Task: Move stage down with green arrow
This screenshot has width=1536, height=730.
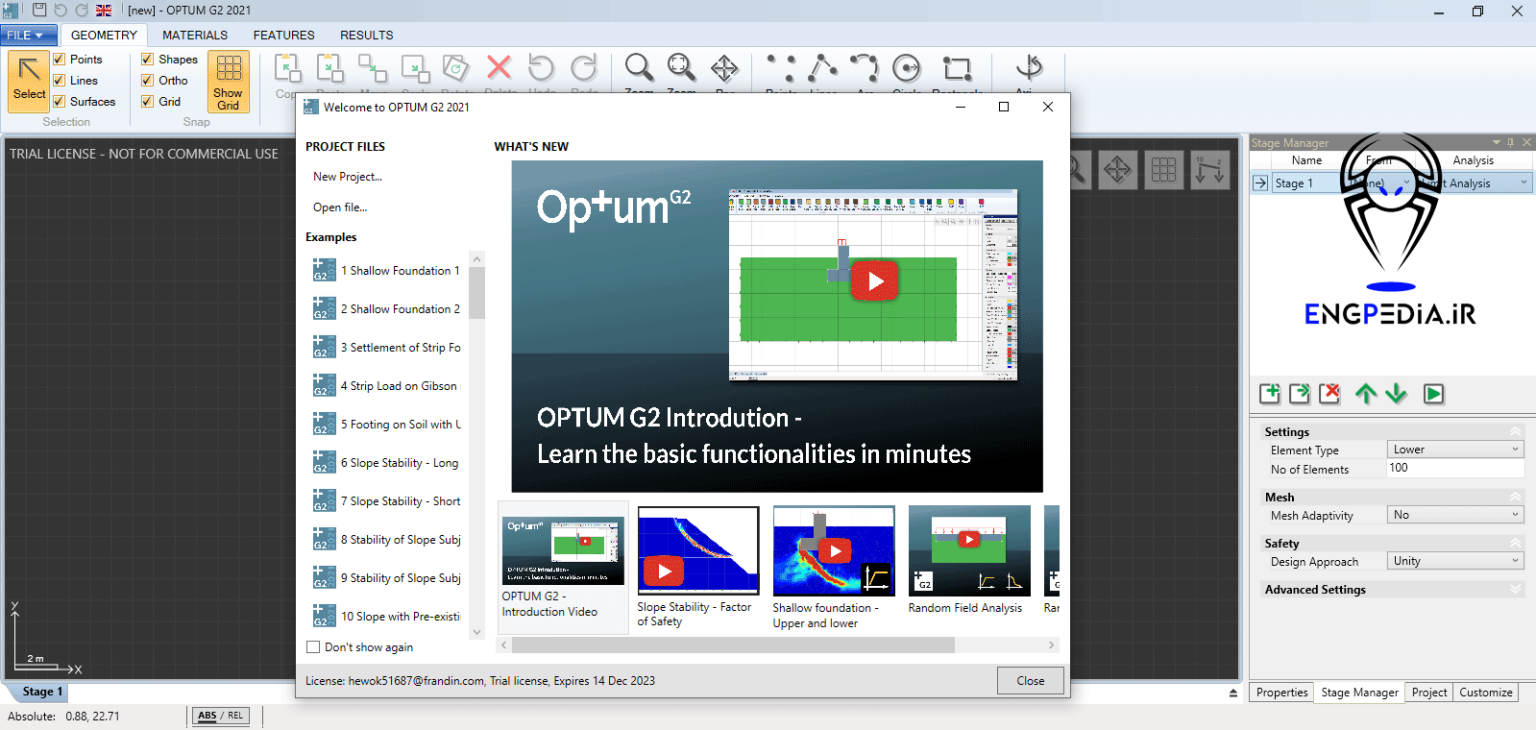Action: pos(1396,394)
